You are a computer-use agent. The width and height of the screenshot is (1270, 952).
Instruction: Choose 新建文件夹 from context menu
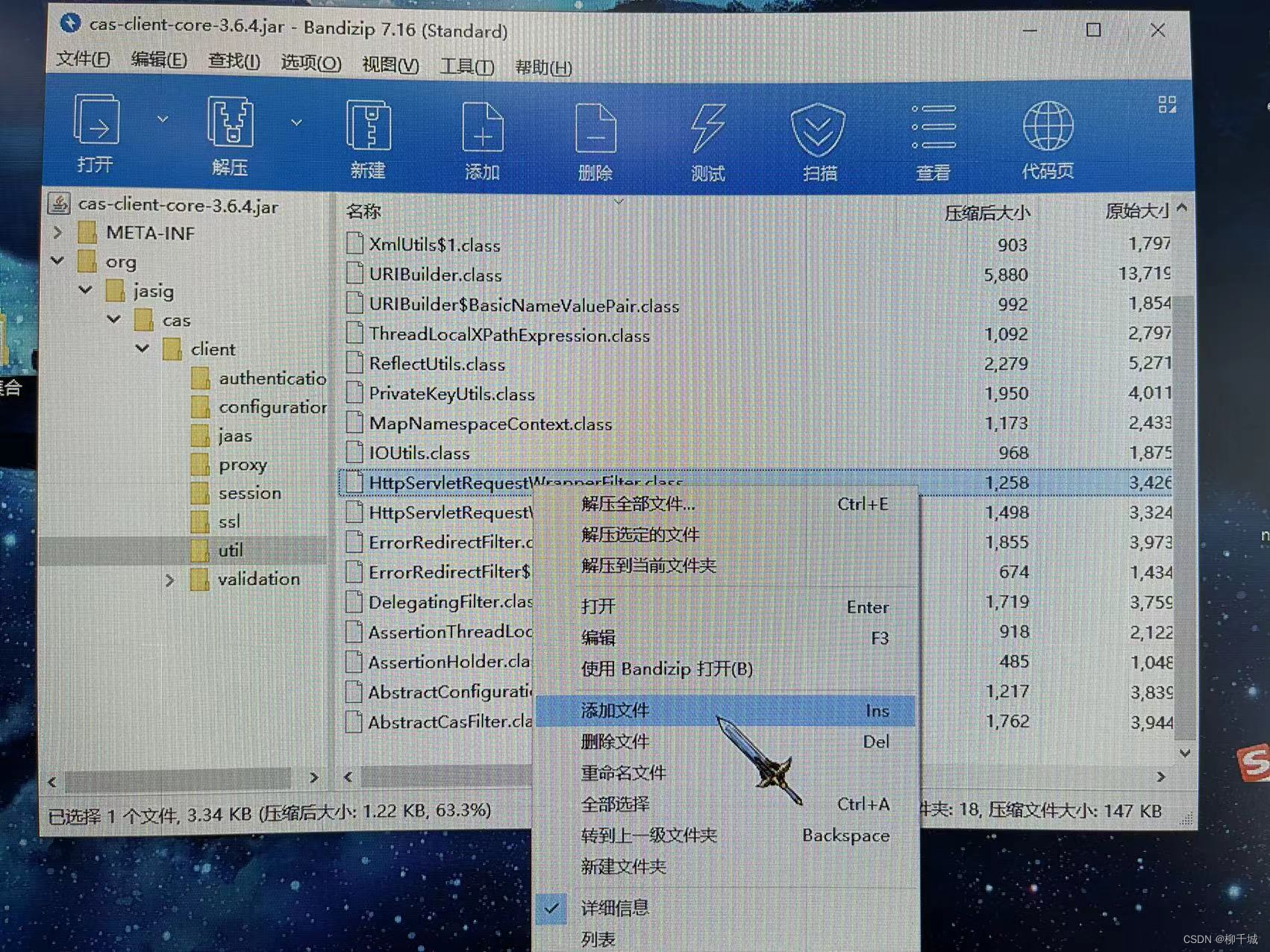coord(725,867)
